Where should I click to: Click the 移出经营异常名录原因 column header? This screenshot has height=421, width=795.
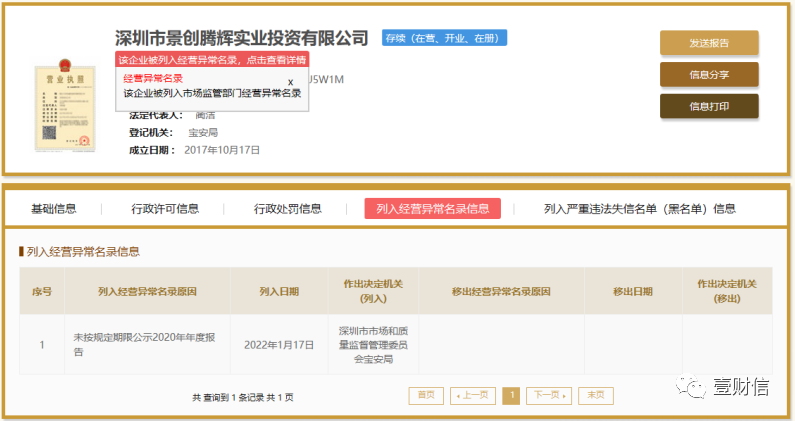(501, 291)
